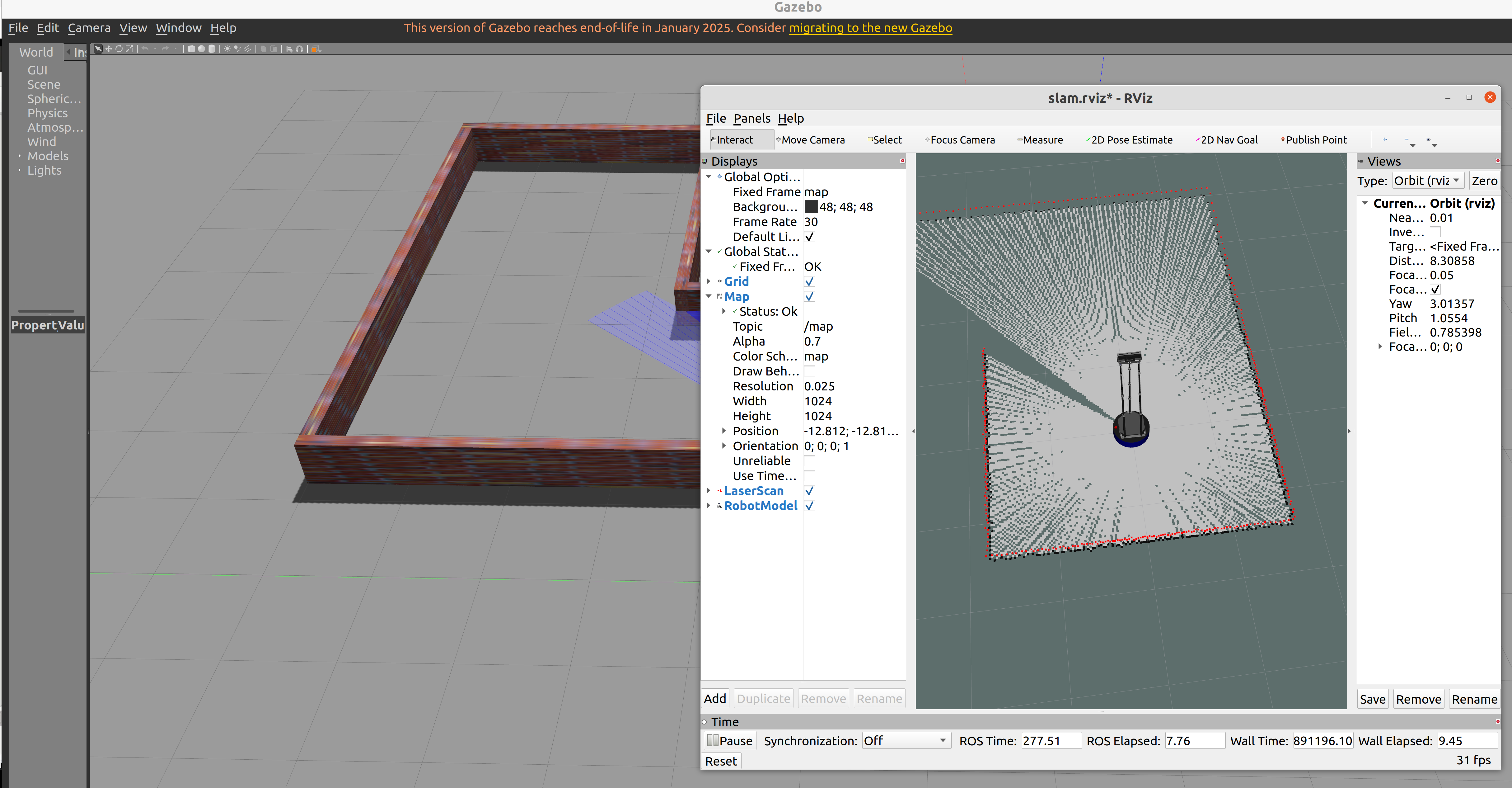The width and height of the screenshot is (1512, 788).
Task: Uncheck the LaserScan display checkbox
Action: coord(809,491)
